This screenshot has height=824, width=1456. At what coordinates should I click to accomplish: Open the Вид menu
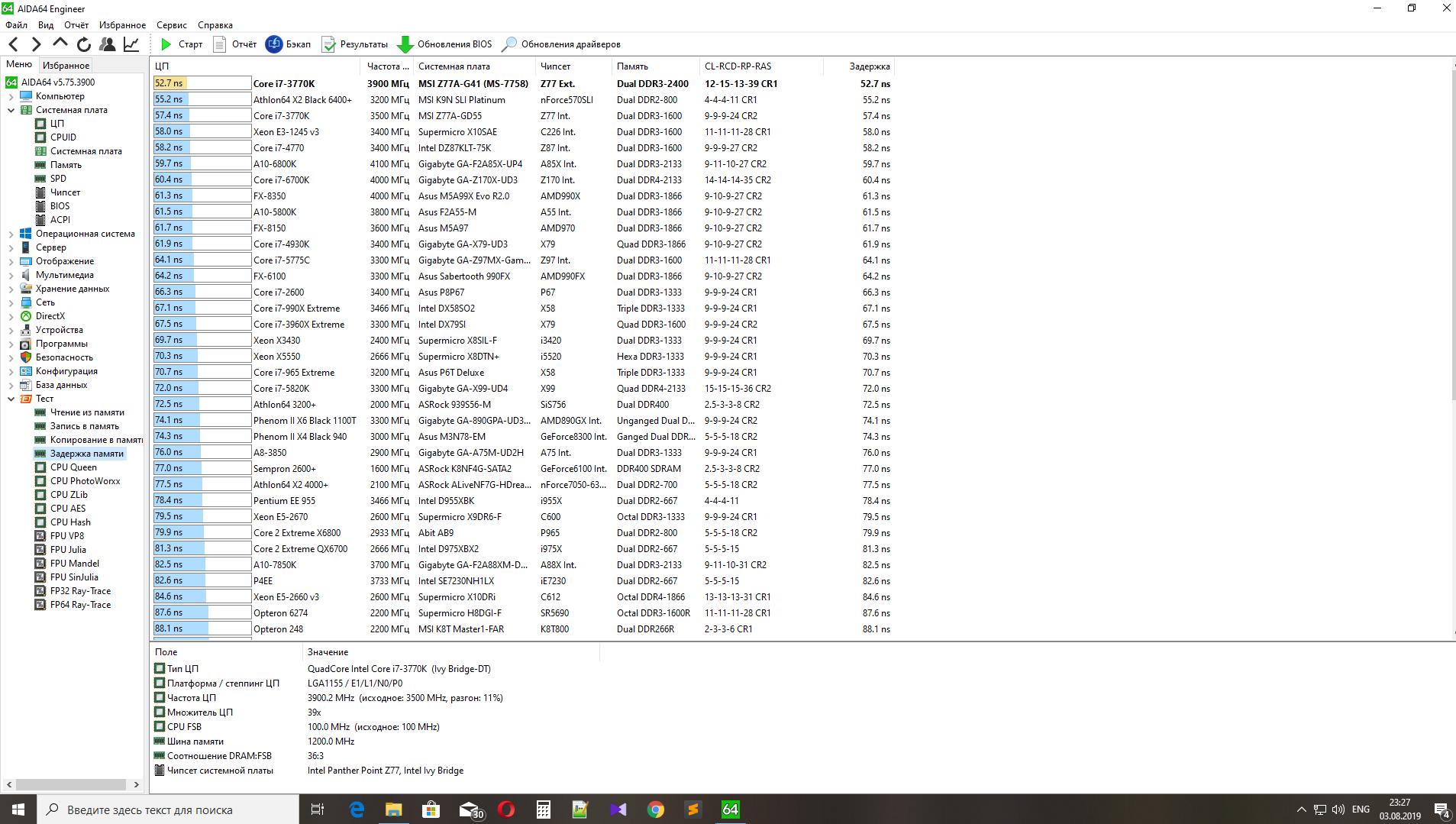pyautogui.click(x=46, y=25)
